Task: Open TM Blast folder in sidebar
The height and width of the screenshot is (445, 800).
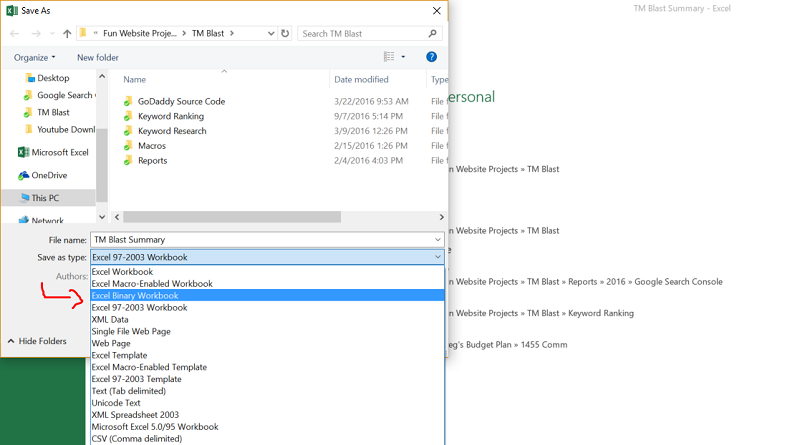Action: pyautogui.click(x=47, y=112)
